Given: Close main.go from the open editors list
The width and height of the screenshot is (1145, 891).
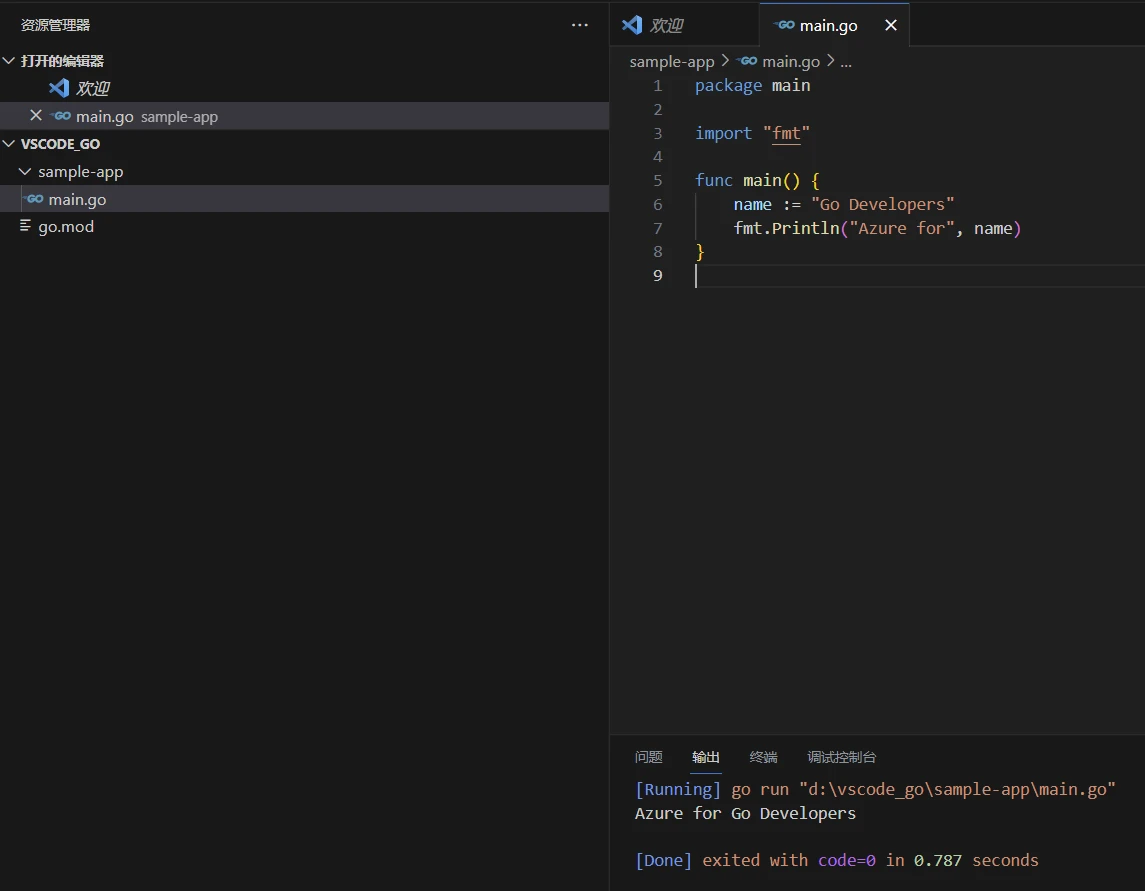Looking at the screenshot, I should click(36, 115).
